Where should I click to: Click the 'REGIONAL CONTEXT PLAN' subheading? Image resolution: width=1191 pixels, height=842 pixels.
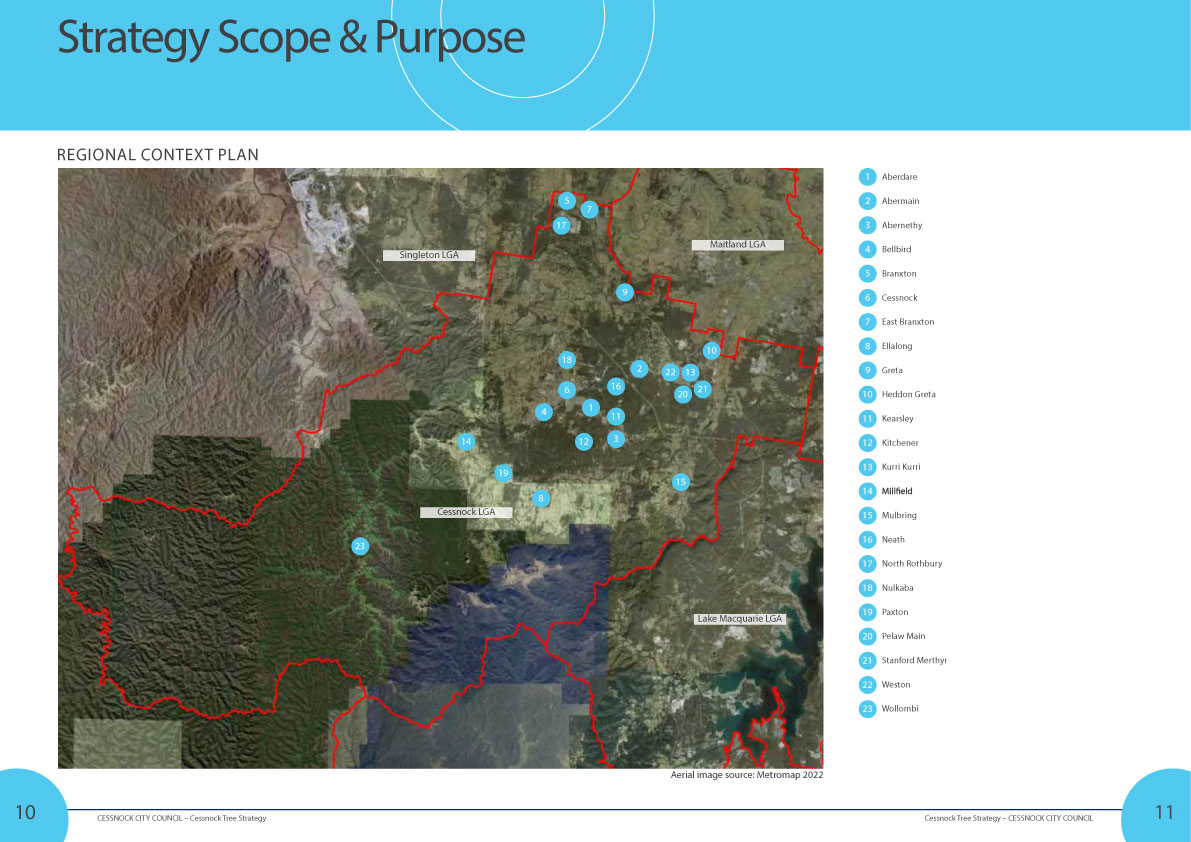tap(158, 155)
